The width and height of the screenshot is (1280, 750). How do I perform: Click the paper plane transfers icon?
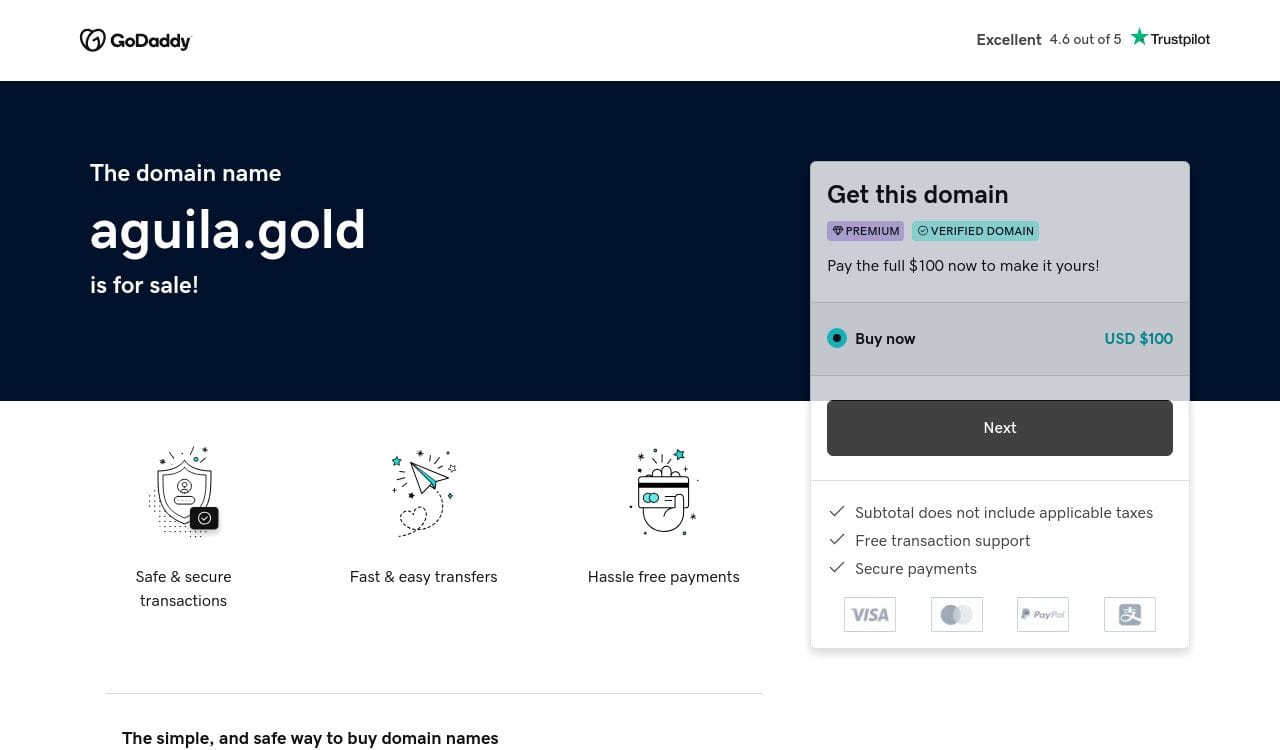[x=424, y=492]
